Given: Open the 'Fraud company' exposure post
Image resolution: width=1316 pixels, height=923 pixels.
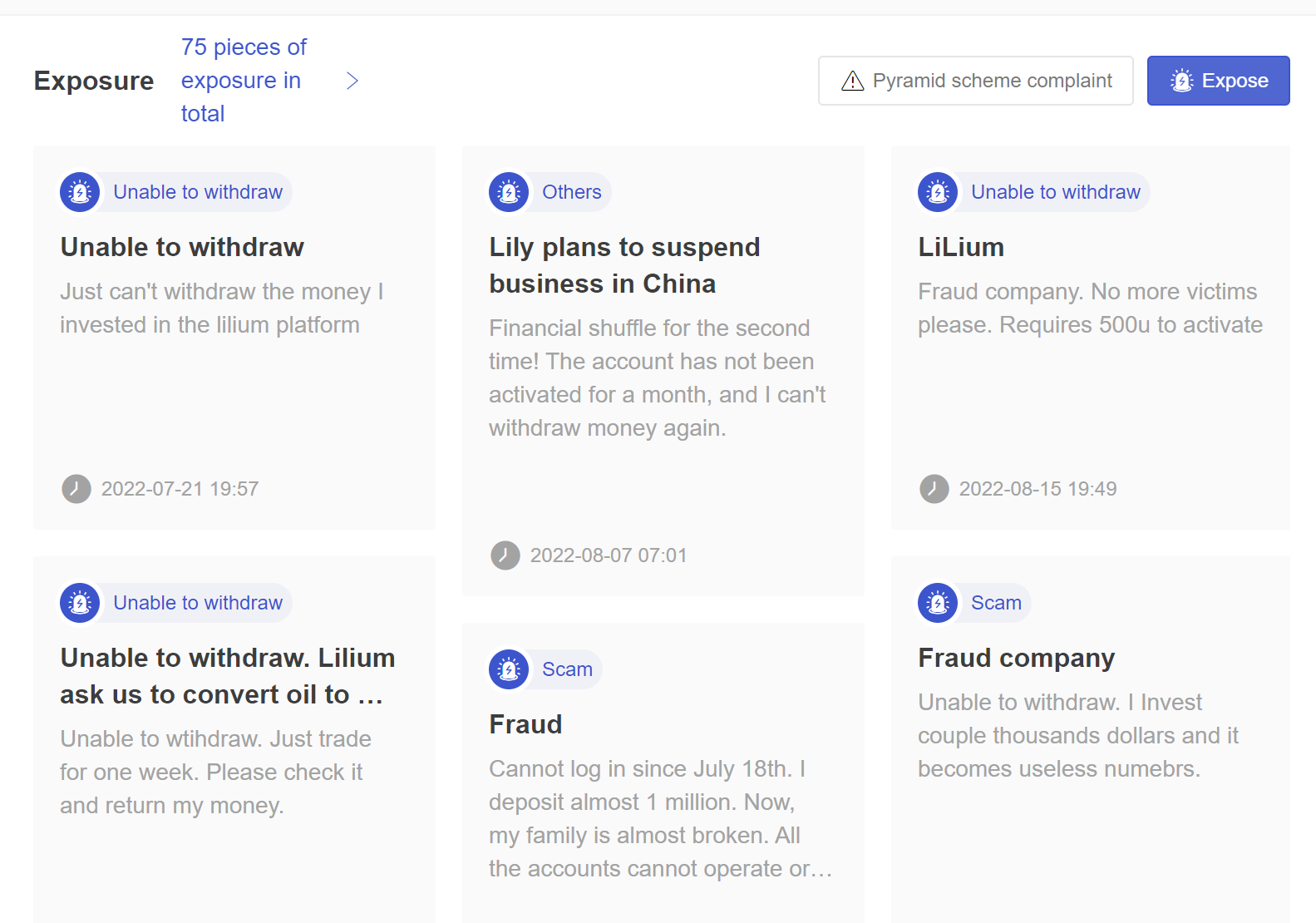Looking at the screenshot, I should (1016, 658).
